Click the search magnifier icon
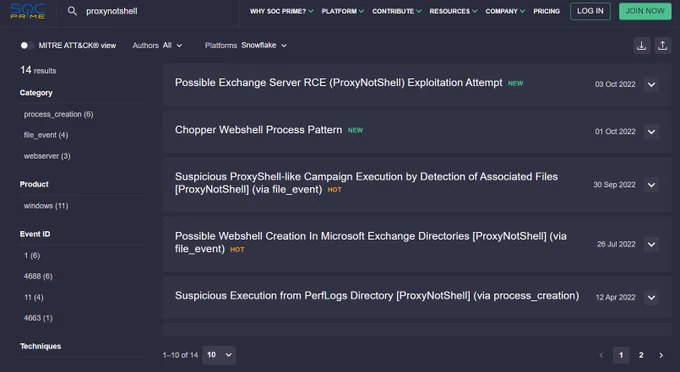 [x=72, y=11]
